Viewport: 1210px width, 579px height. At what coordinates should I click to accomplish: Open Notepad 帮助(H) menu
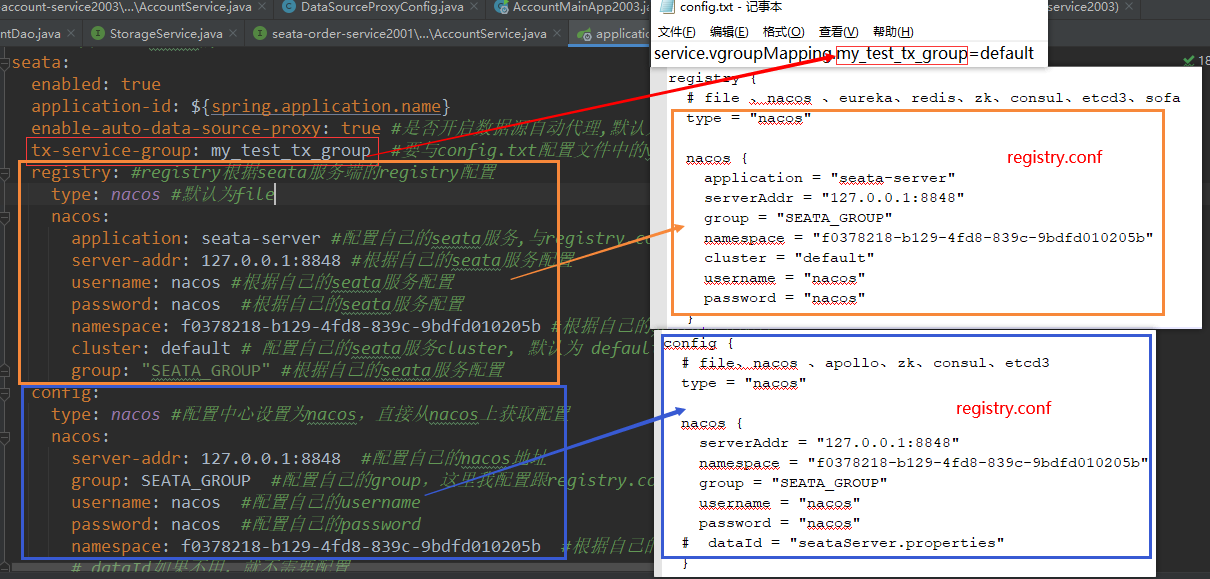pos(893,32)
